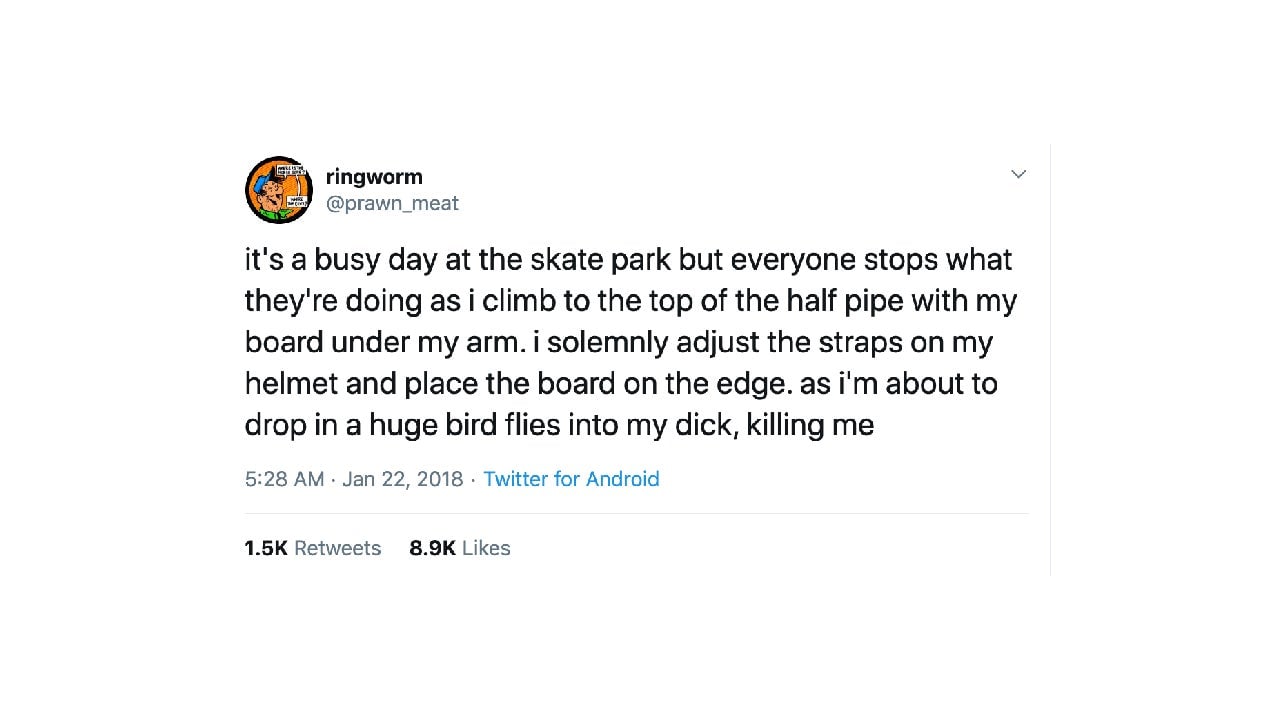Click the words "killing me" ending the tweet

(x=810, y=425)
